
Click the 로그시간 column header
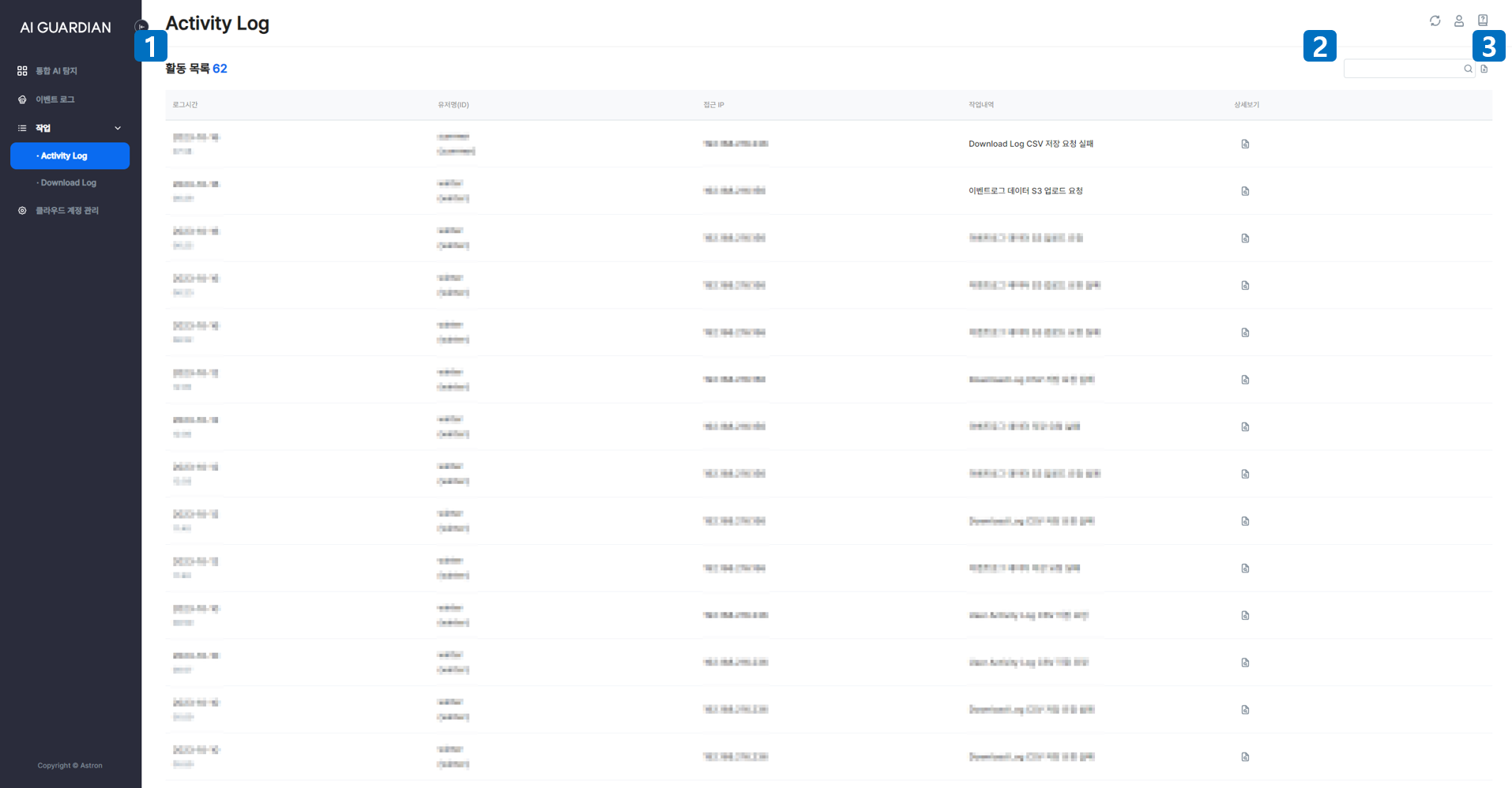(186, 105)
